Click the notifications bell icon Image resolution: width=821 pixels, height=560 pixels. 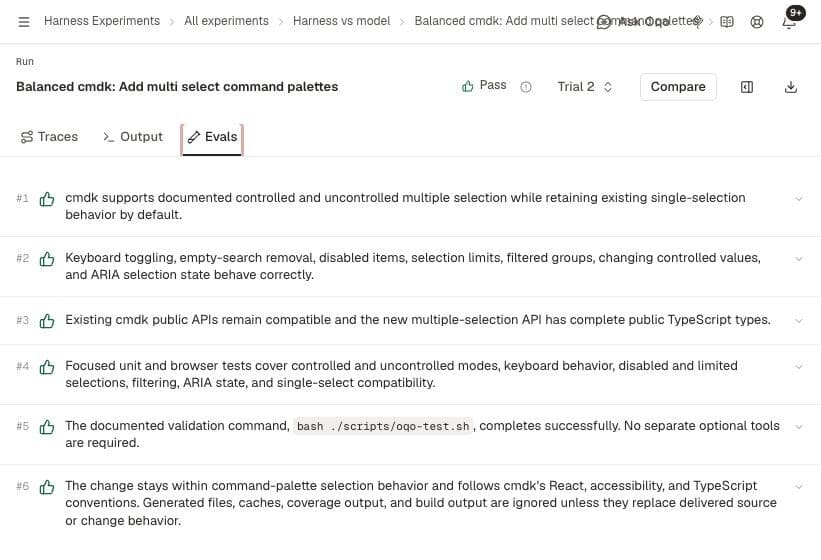click(x=789, y=22)
